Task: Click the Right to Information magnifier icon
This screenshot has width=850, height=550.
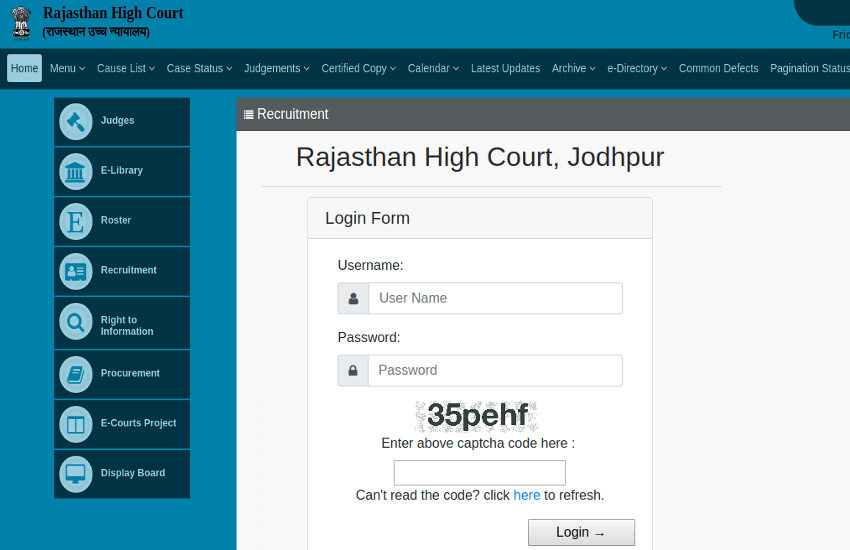Action: (x=76, y=323)
